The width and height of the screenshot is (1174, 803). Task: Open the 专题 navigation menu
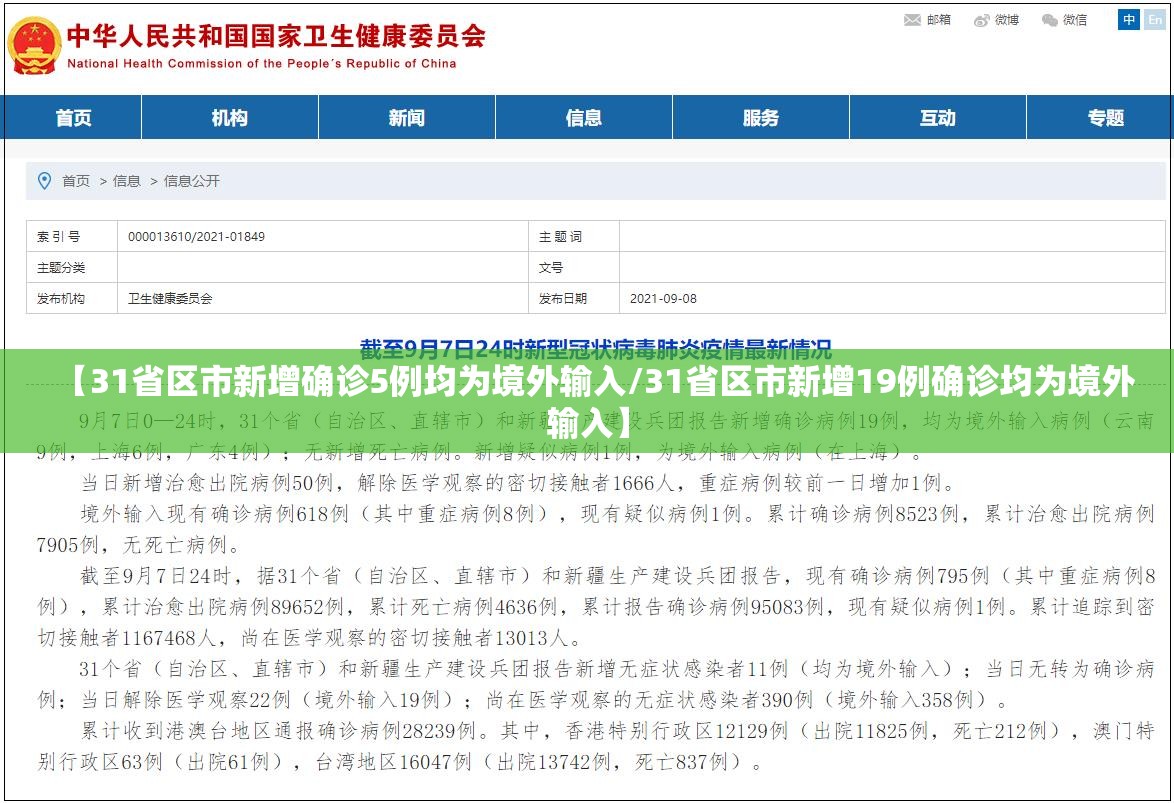(x=1106, y=118)
